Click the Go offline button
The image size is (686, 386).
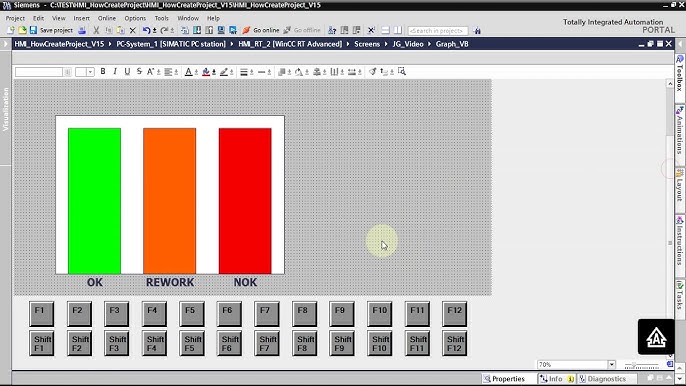pyautogui.click(x=302, y=30)
